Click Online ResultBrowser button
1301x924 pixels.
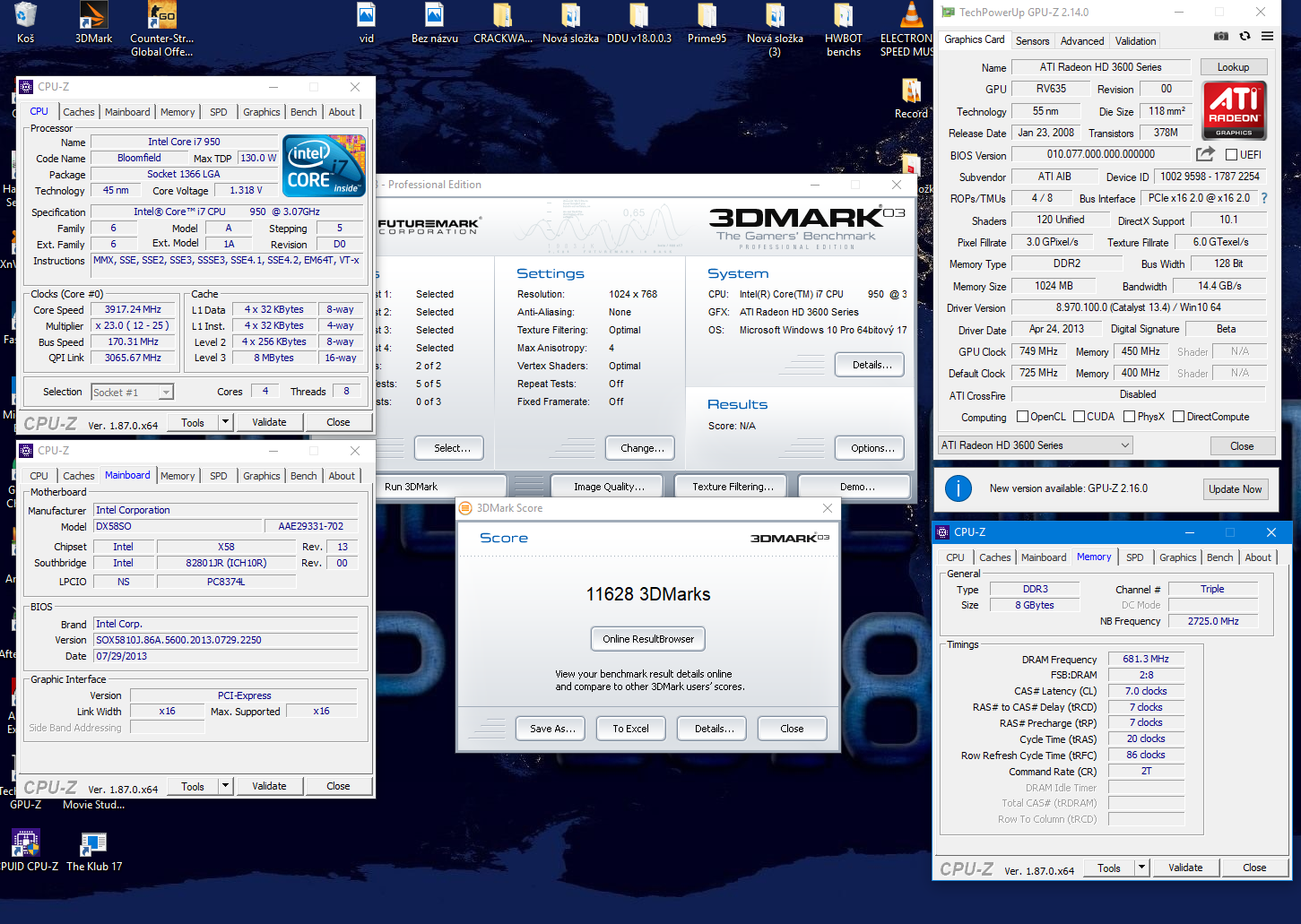(x=648, y=639)
